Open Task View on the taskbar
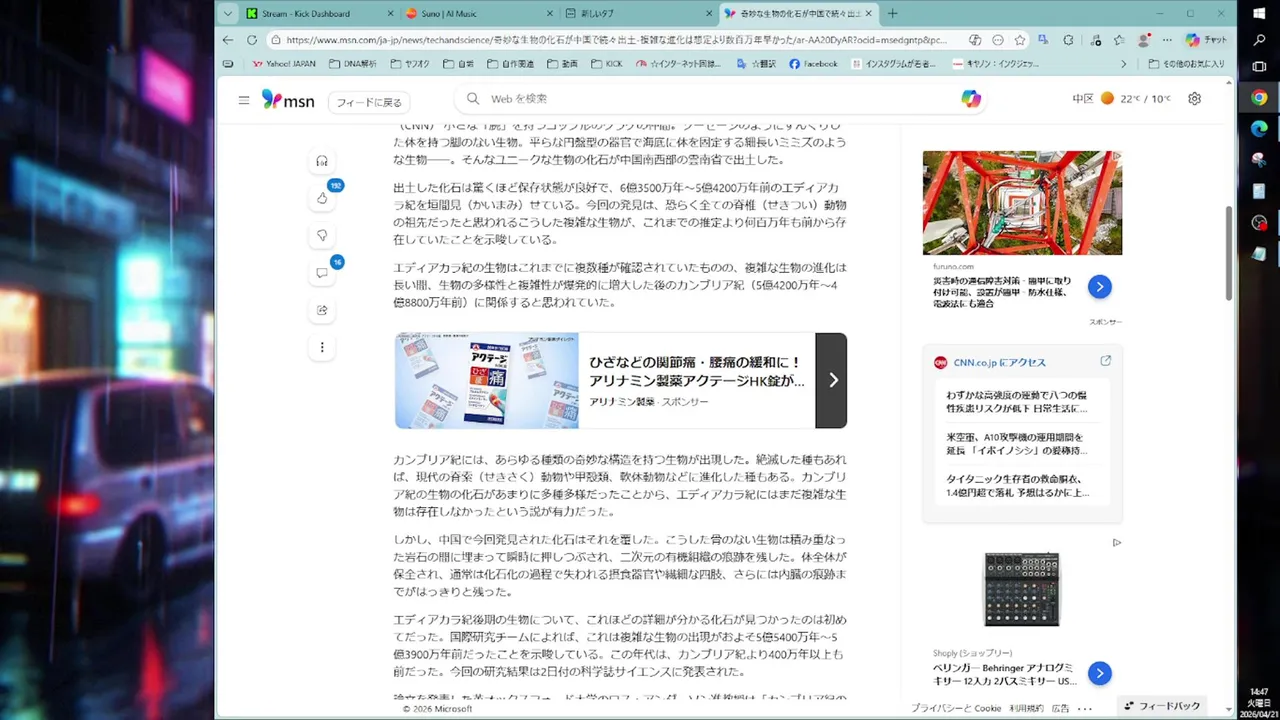 1259,67
